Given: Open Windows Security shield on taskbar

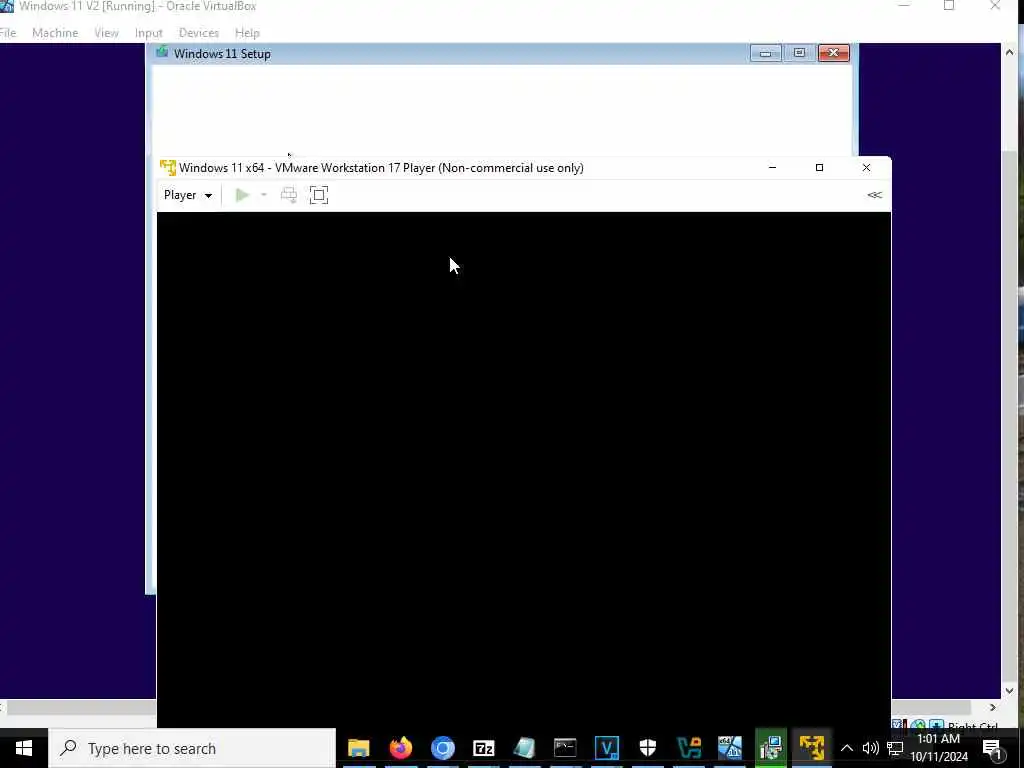Looking at the screenshot, I should [648, 748].
